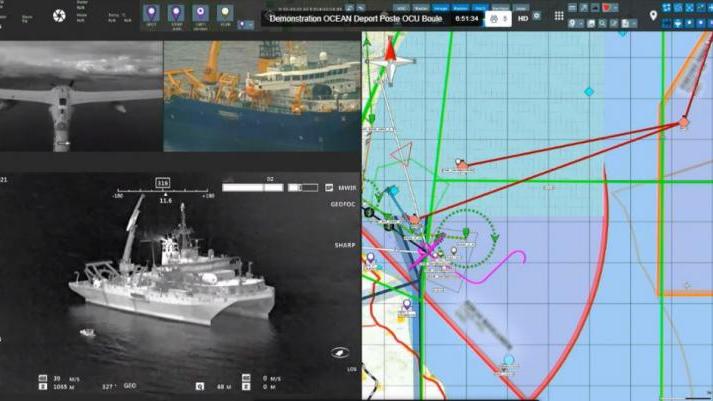The height and width of the screenshot is (401, 713).
Task: Click the camera shutter aperture icon
Action: point(59,16)
